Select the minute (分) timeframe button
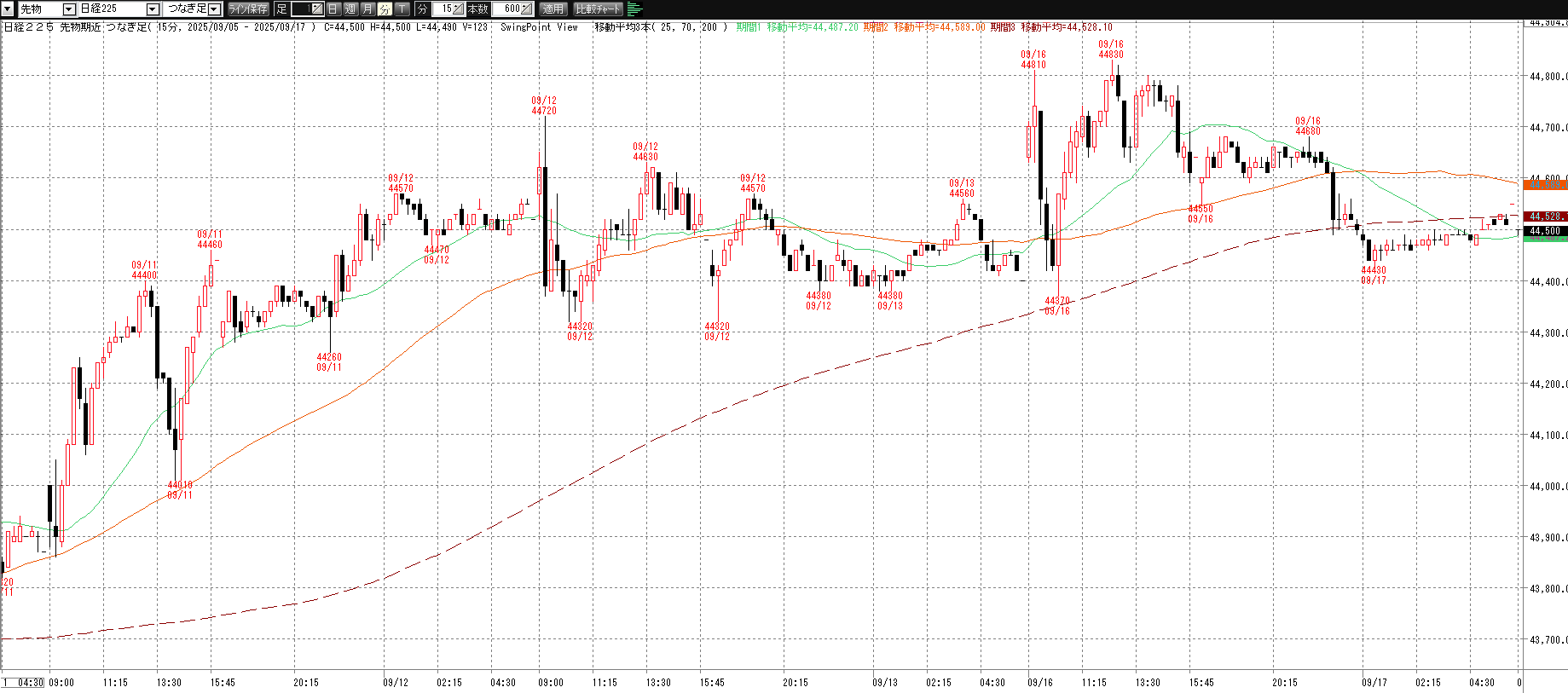1568x693 pixels. [385, 9]
